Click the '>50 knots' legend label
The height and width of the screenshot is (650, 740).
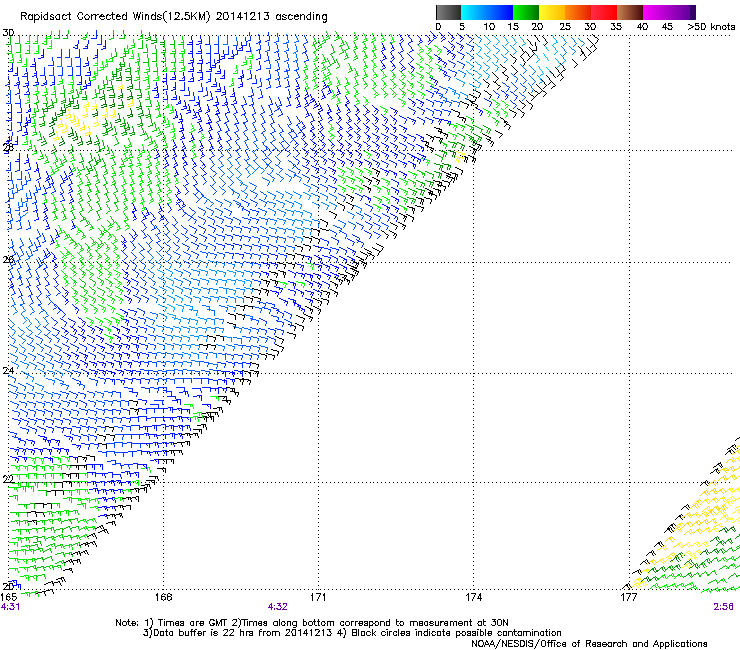(x=711, y=26)
